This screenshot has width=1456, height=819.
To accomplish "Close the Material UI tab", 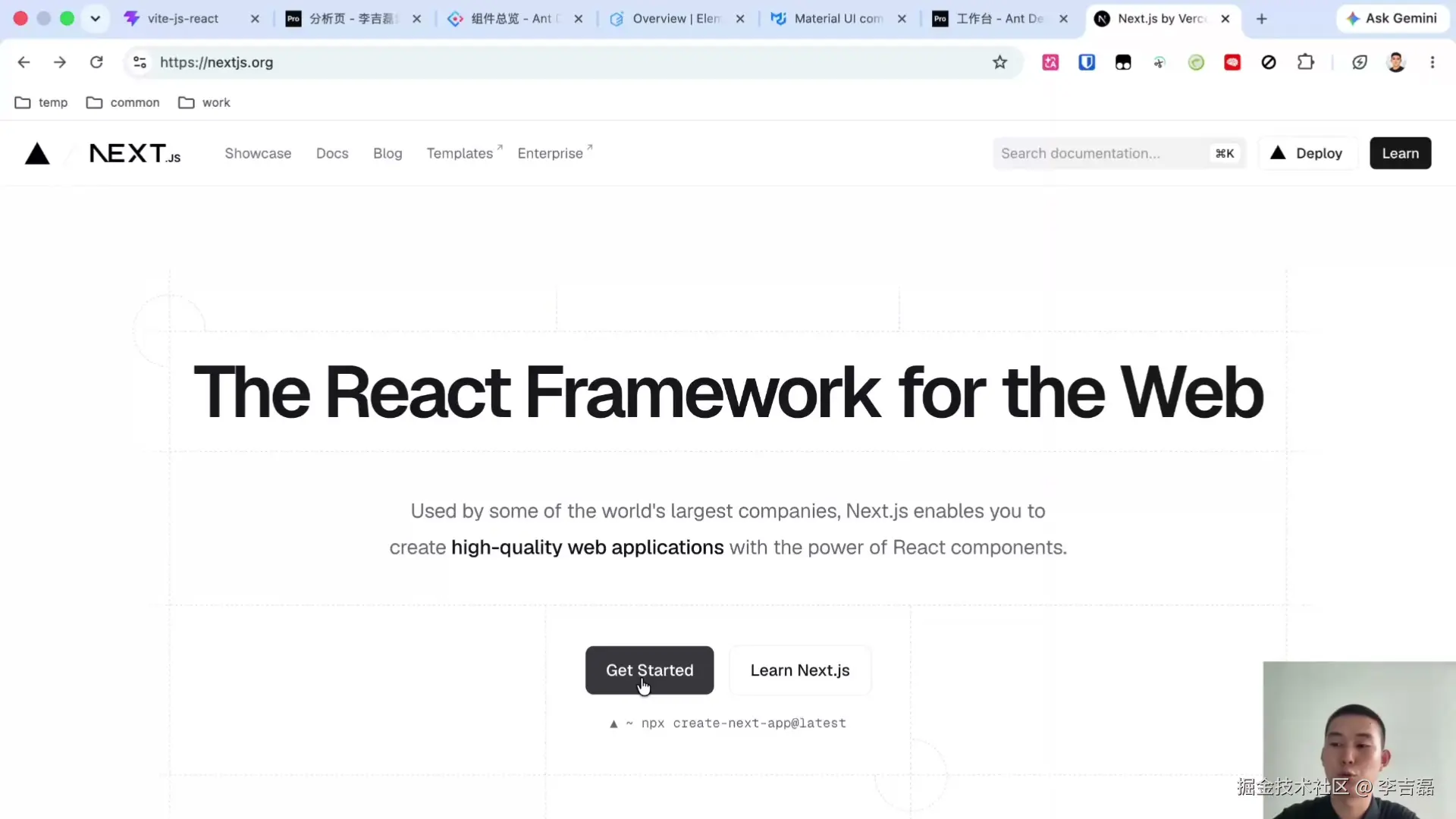I will click(902, 19).
